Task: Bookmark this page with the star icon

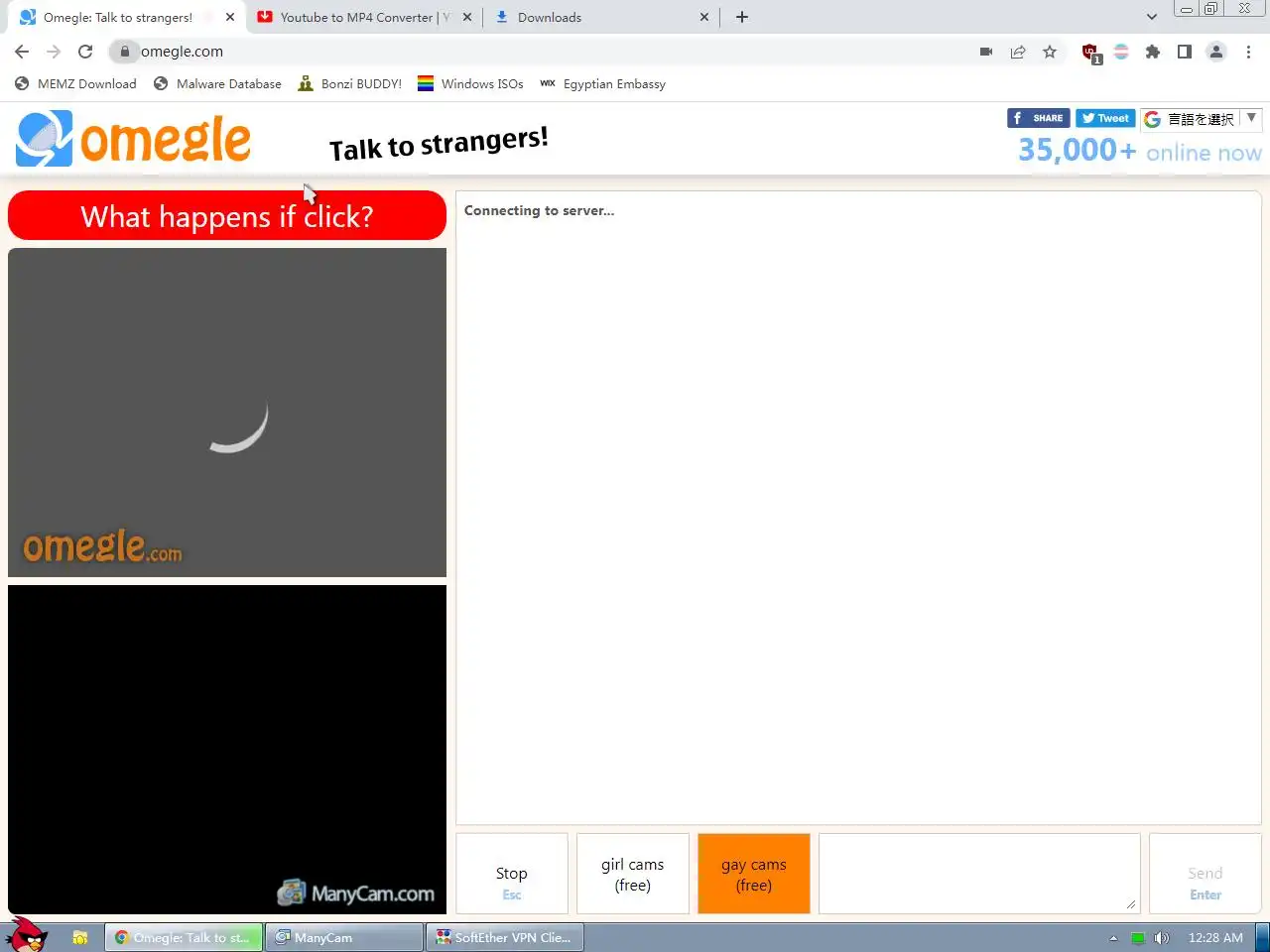Action: click(1050, 52)
